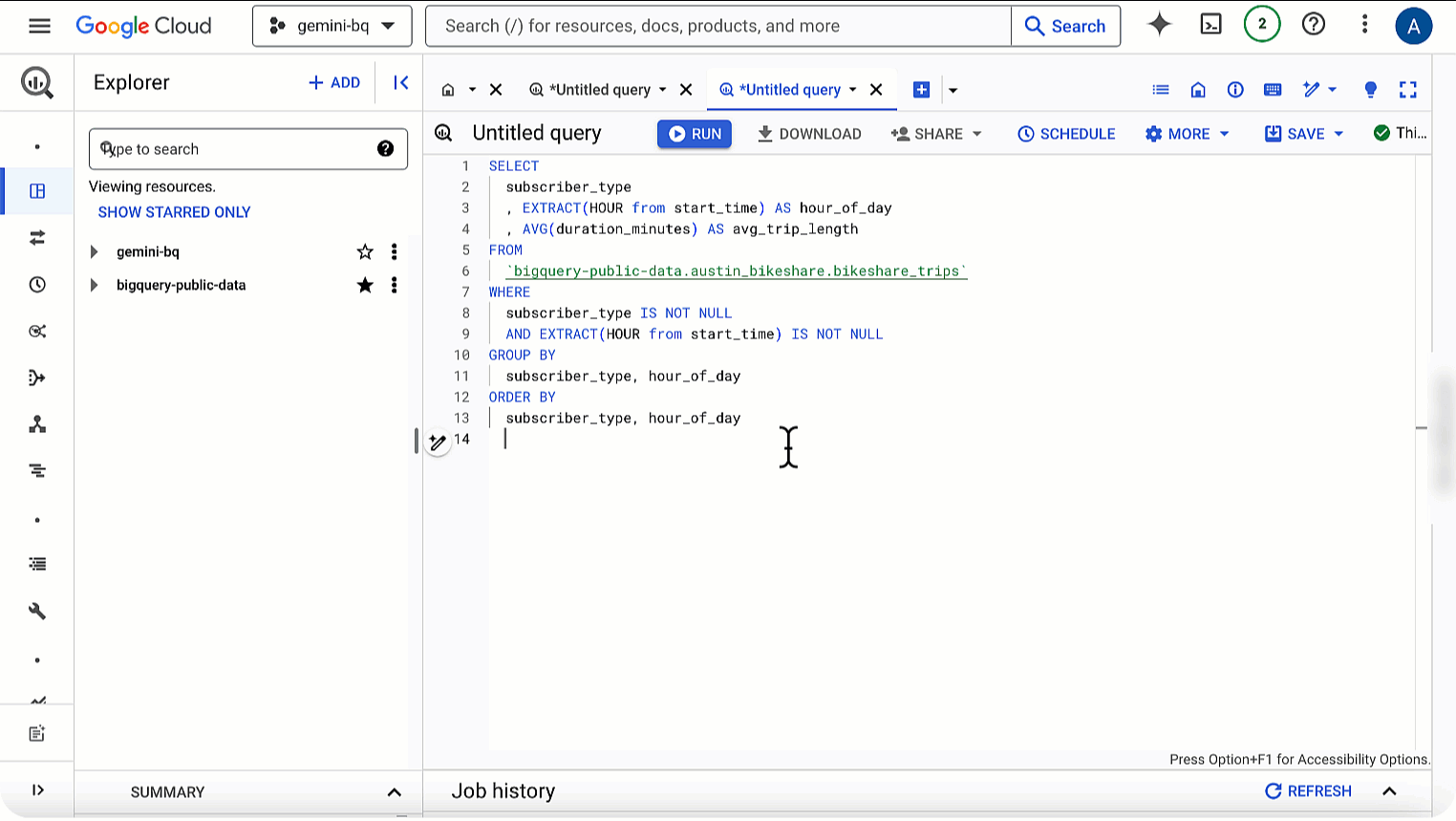Close the active Untitled query tab

point(876,90)
